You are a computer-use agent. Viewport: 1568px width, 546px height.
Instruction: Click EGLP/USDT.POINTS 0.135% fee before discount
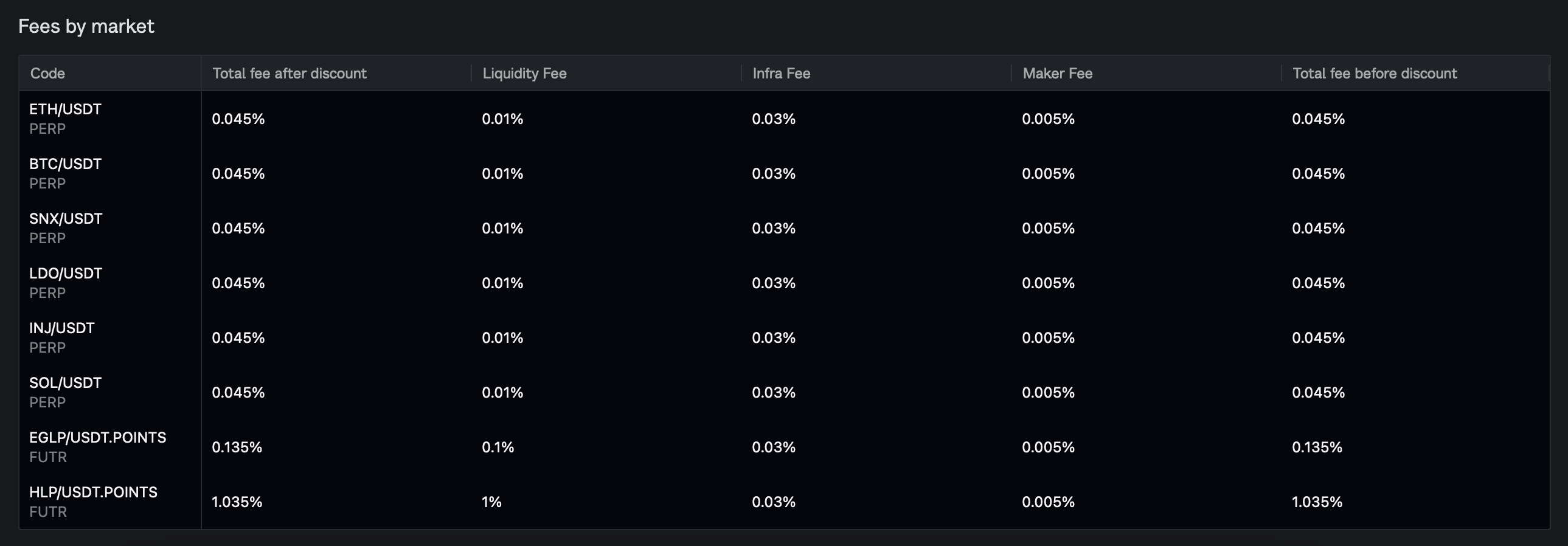point(1317,448)
